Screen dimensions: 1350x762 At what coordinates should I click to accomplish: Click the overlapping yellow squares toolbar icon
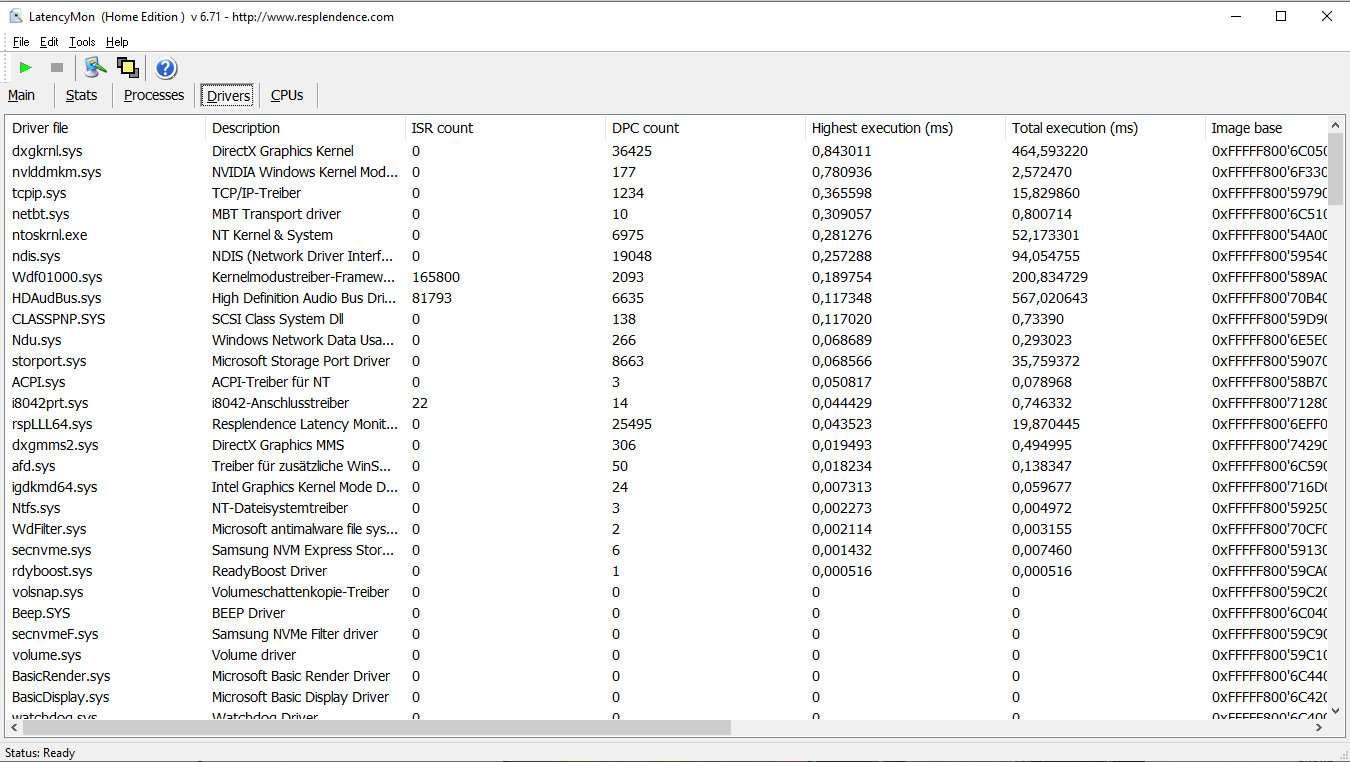pyautogui.click(x=127, y=68)
